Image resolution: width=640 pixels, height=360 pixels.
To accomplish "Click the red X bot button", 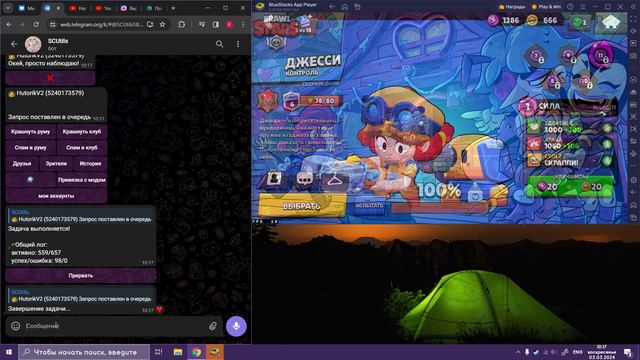I will point(51,78).
